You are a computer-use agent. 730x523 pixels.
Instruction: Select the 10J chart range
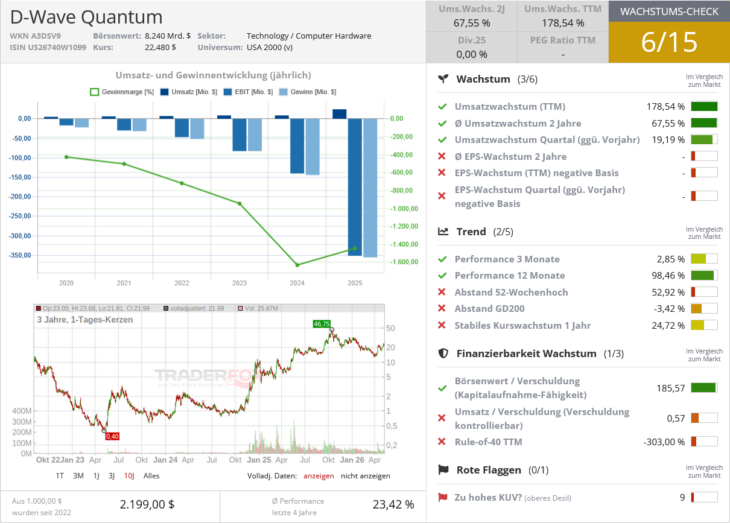[x=129, y=475]
